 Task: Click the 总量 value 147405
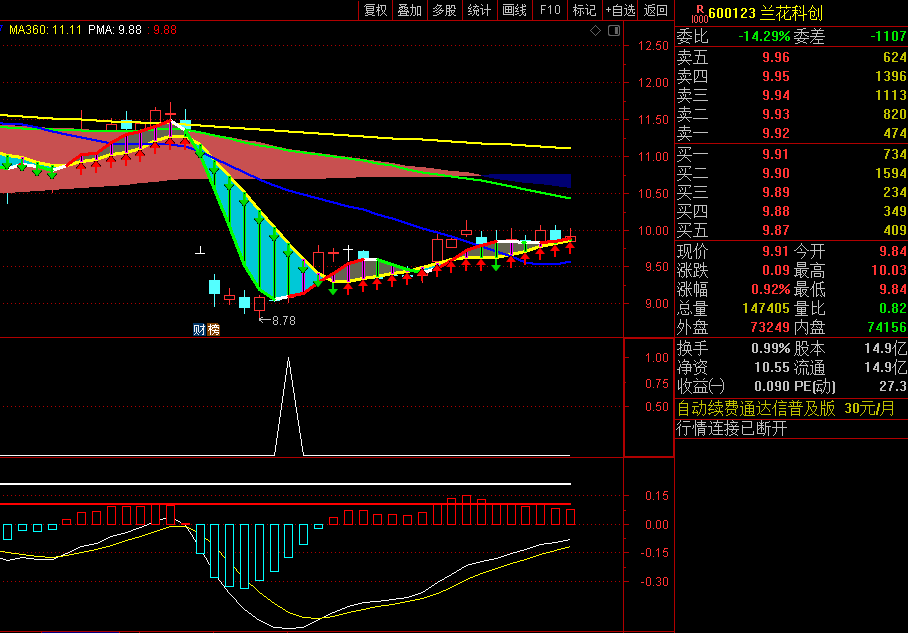(766, 308)
